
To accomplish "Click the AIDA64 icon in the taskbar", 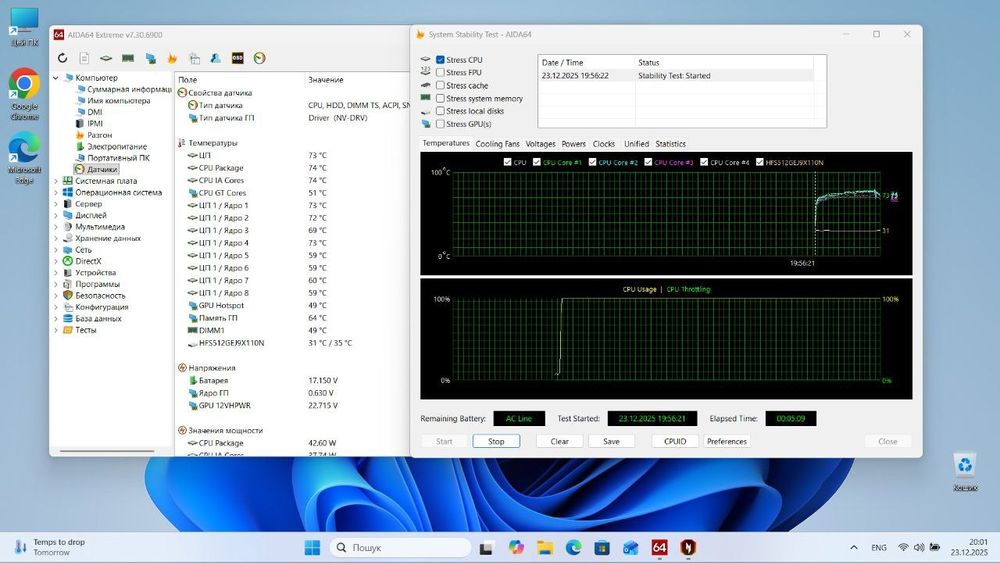I will click(x=659, y=547).
